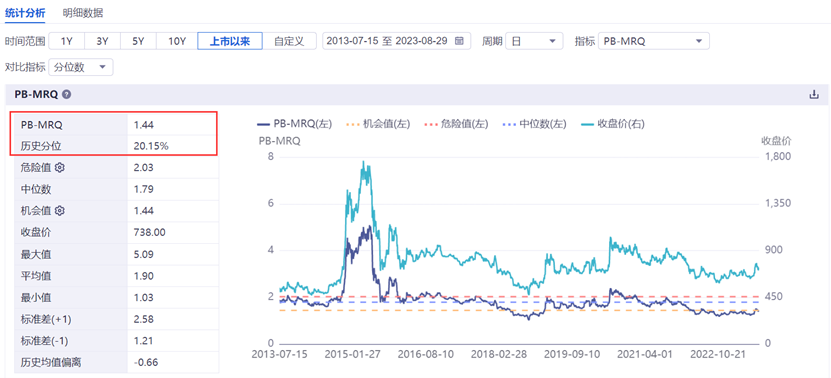
Task: Select the 上市以来 time range button
Action: pos(230,41)
